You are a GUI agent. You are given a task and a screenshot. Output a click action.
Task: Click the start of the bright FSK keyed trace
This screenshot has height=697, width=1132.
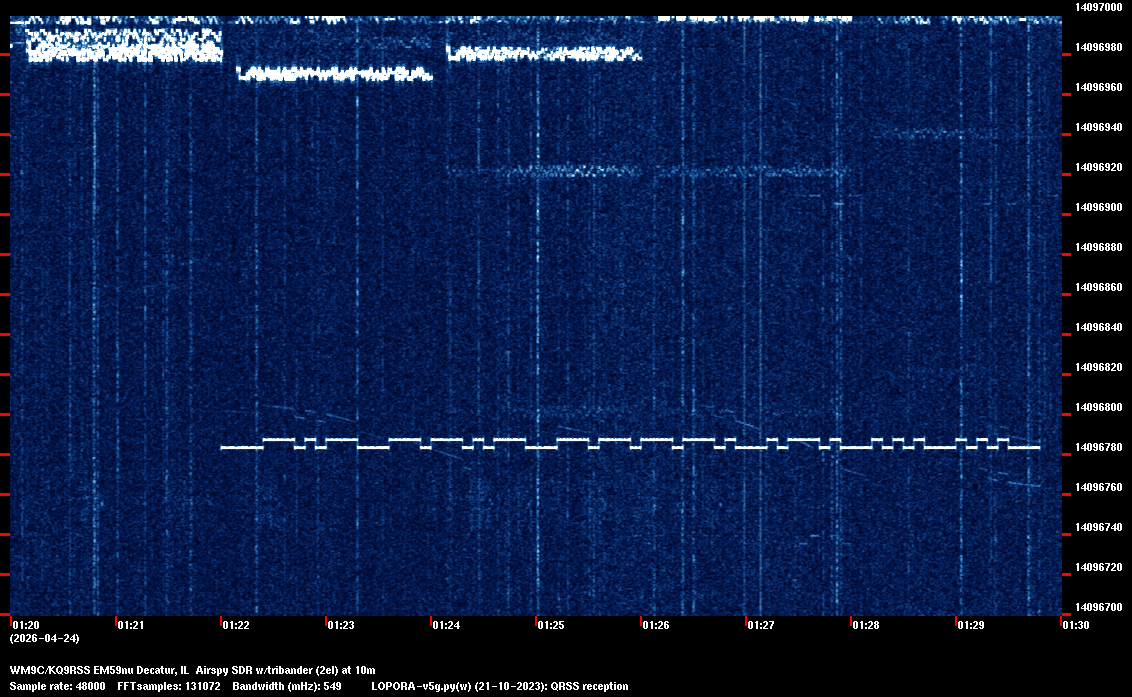coord(224,447)
